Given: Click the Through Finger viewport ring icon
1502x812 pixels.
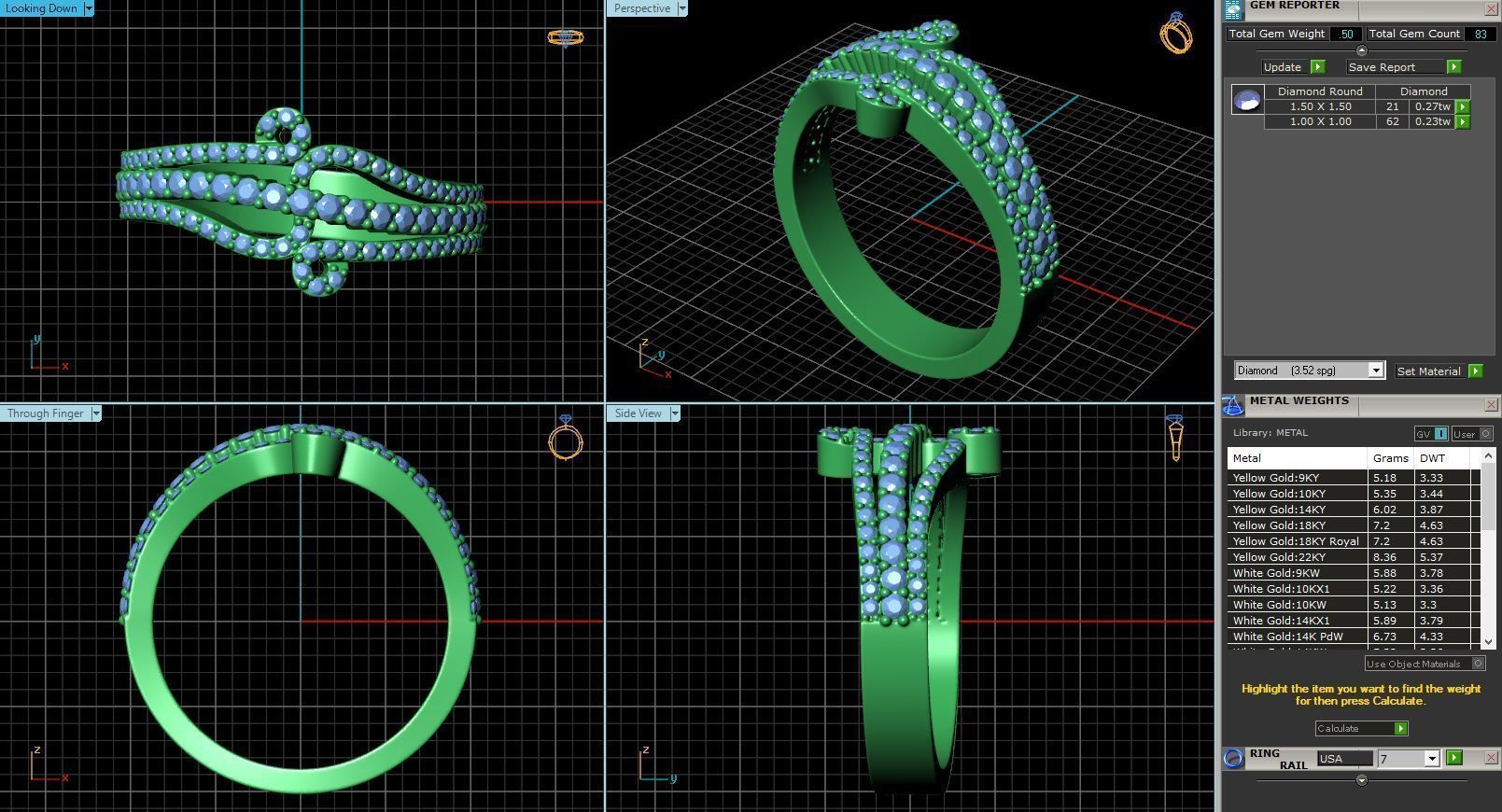Looking at the screenshot, I should coord(566,437).
